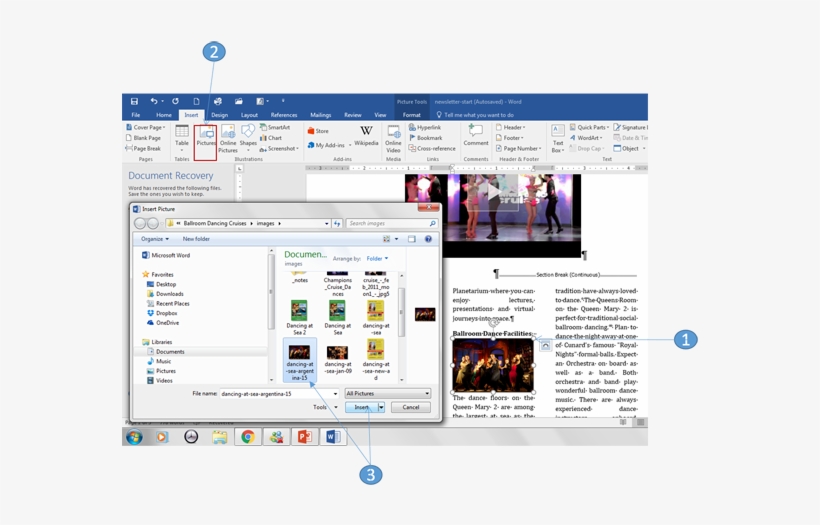Open Windows Explorer from the taskbar
Image resolution: width=820 pixels, height=525 pixels.
[220, 437]
